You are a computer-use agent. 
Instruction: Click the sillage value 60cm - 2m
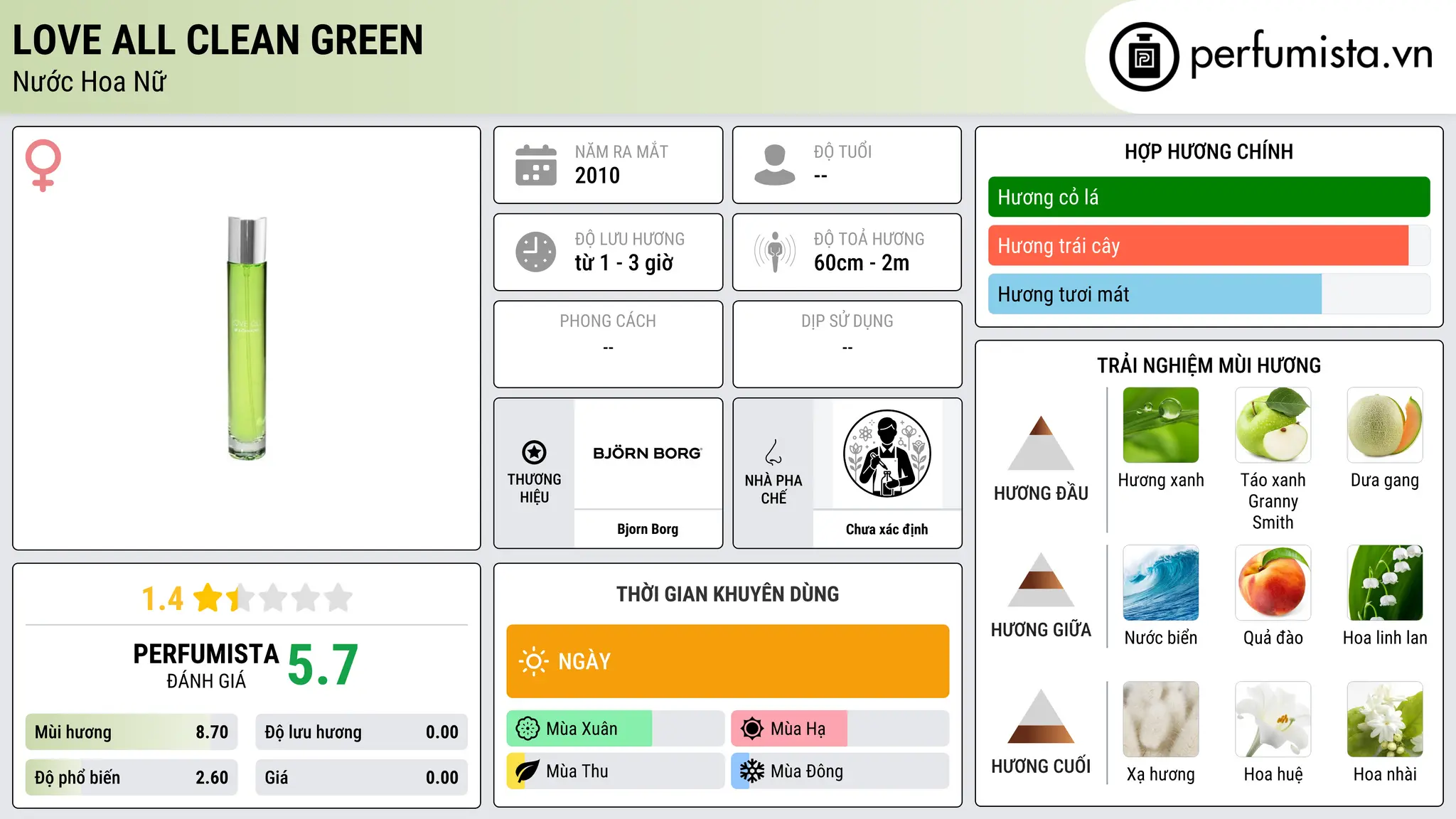(862, 263)
